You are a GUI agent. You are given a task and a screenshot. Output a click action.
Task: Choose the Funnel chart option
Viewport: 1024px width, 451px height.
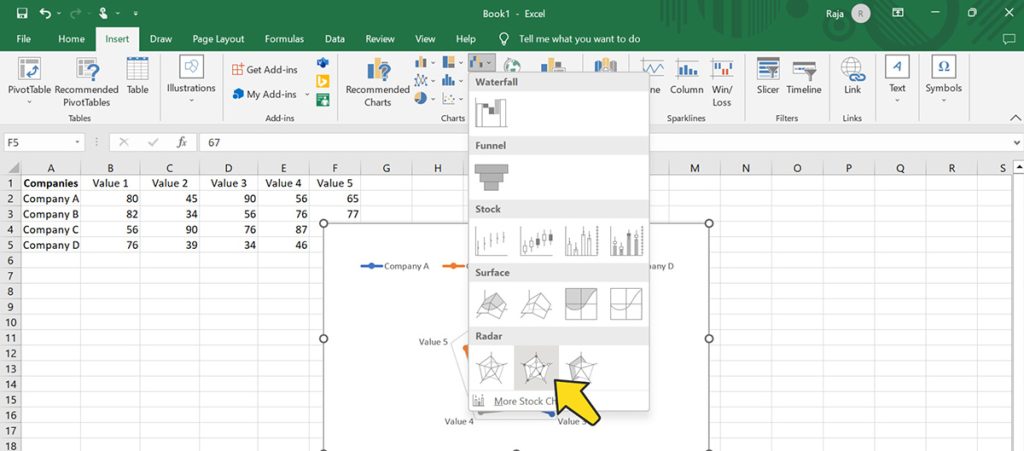(491, 177)
